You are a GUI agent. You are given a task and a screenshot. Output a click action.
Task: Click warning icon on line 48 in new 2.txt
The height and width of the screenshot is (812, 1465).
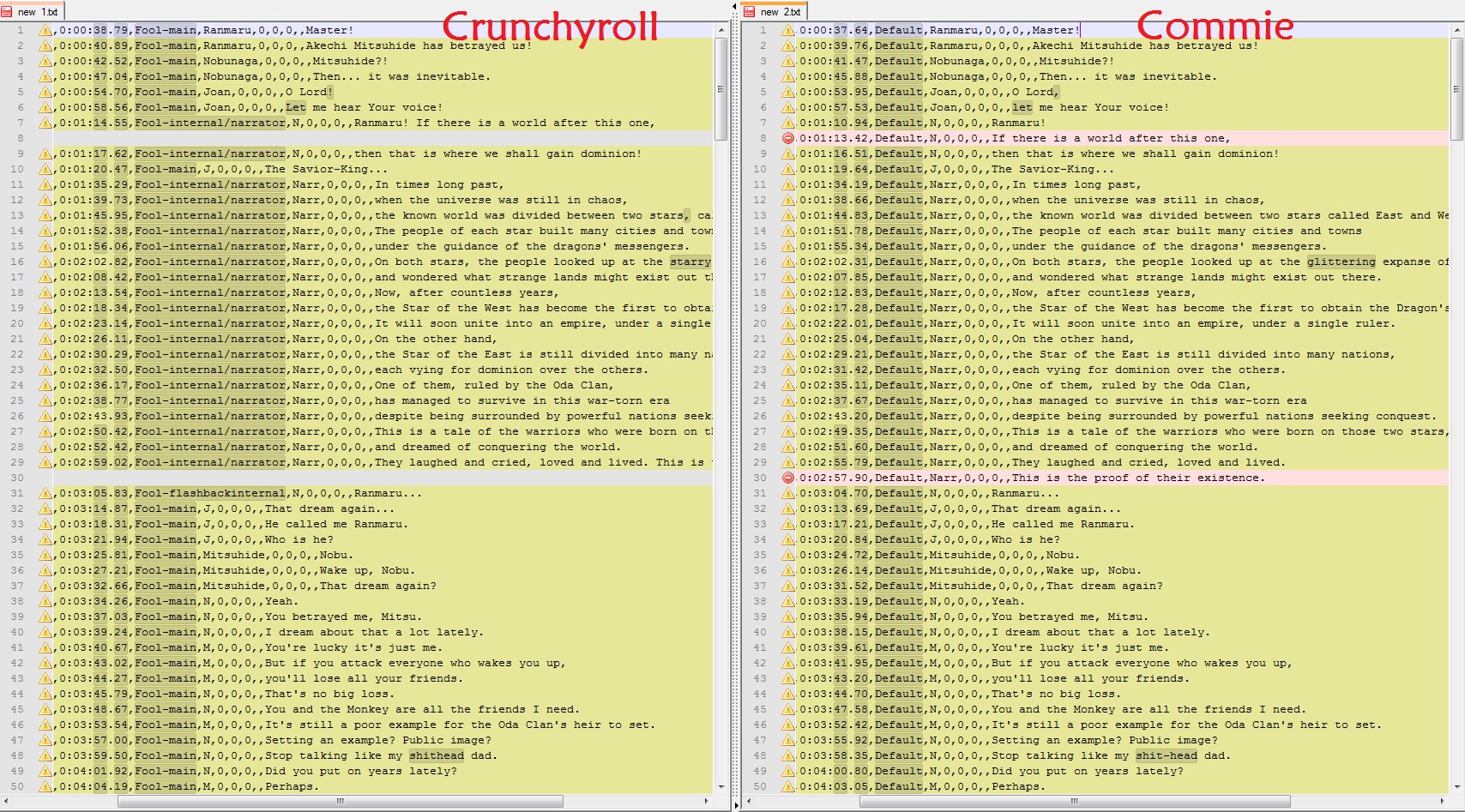pos(788,755)
